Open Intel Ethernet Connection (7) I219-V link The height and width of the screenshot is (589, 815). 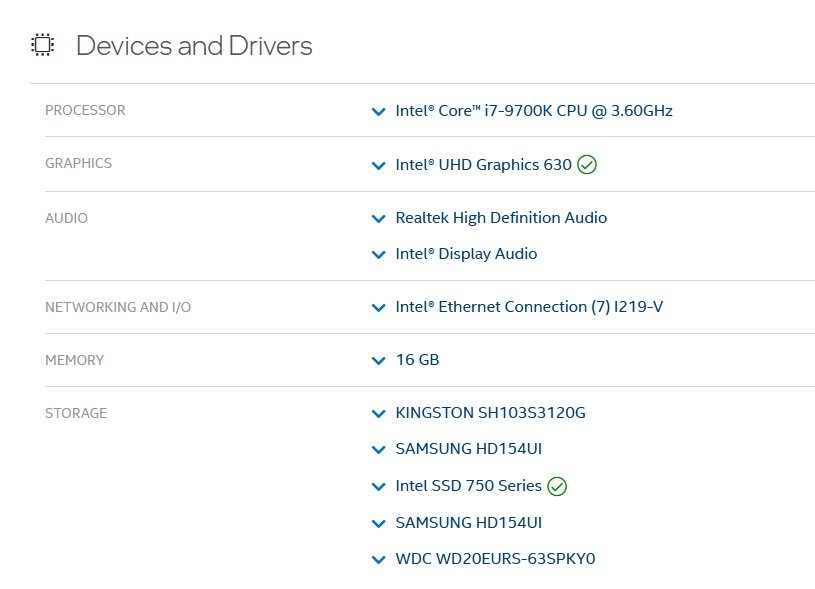tap(529, 307)
